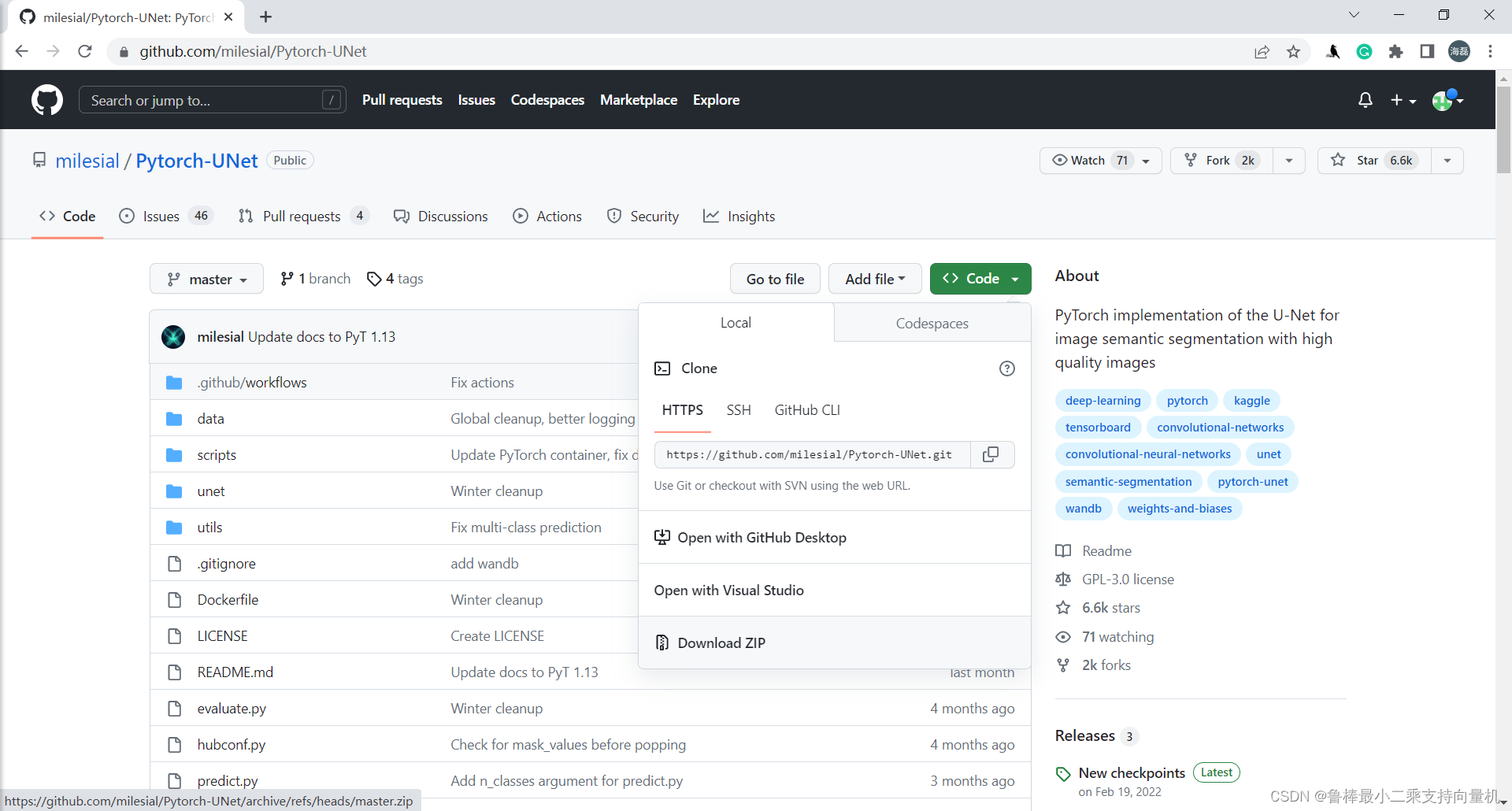1512x811 pixels.
Task: Open the Fork options dropdown arrow
Action: click(x=1289, y=161)
